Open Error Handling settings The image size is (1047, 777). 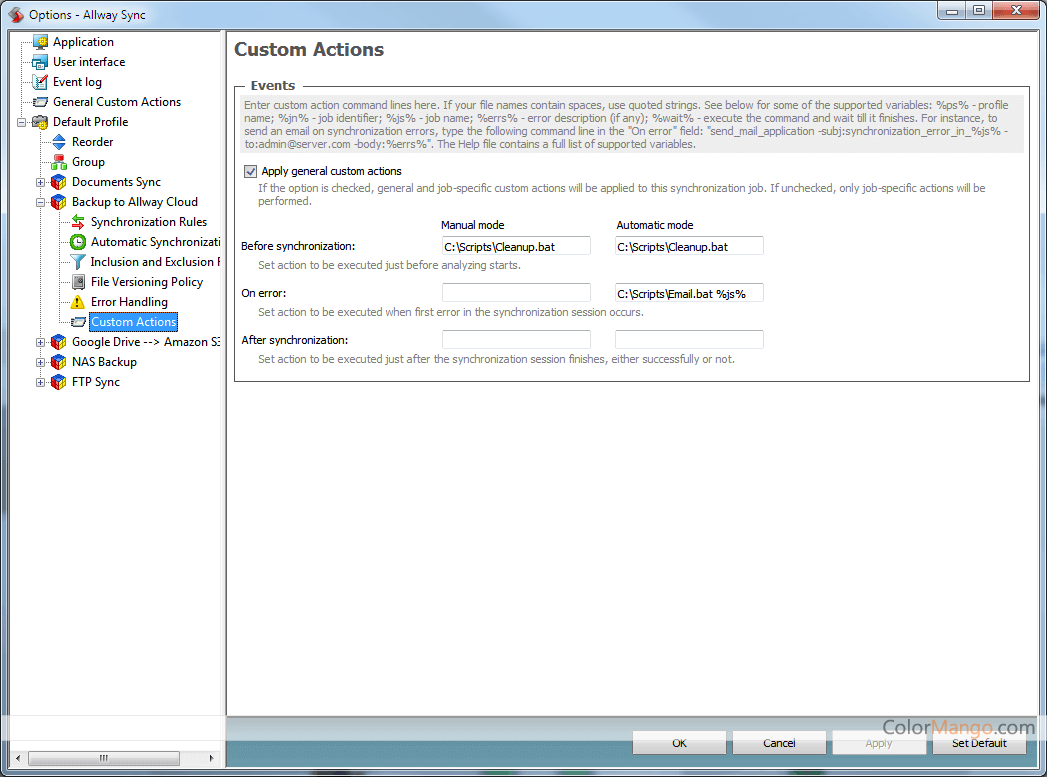coord(129,302)
